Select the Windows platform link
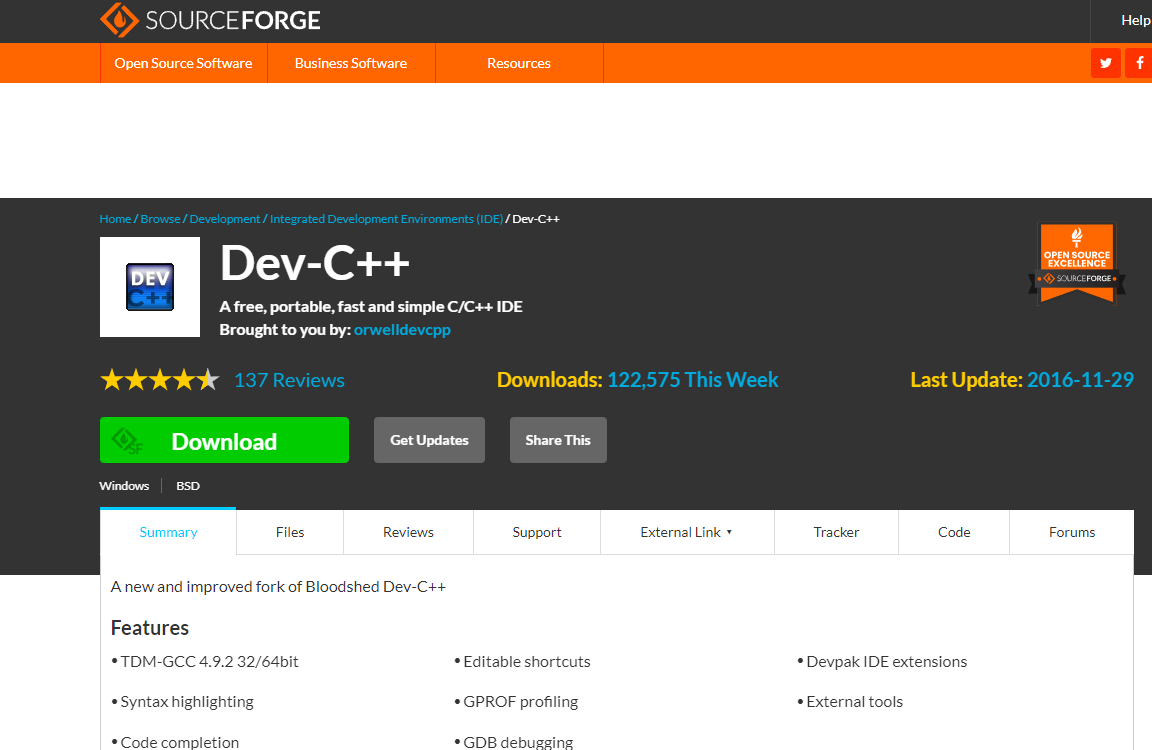1152x750 pixels. pyautogui.click(x=124, y=486)
